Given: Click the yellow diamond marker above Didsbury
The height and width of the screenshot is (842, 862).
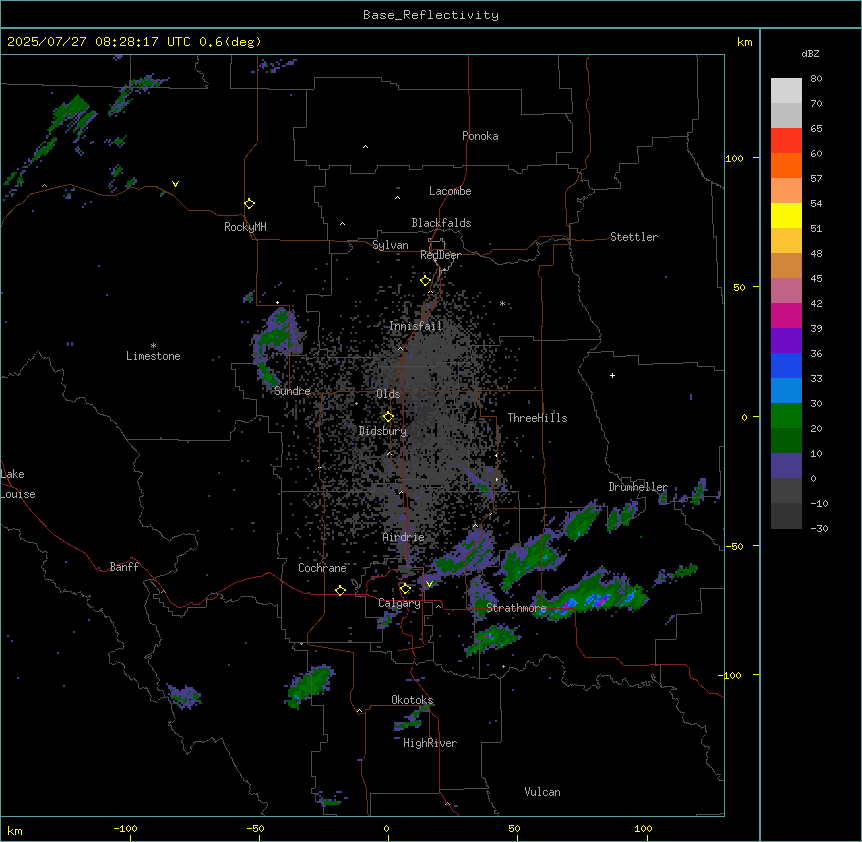Looking at the screenshot, I should coord(388,416).
